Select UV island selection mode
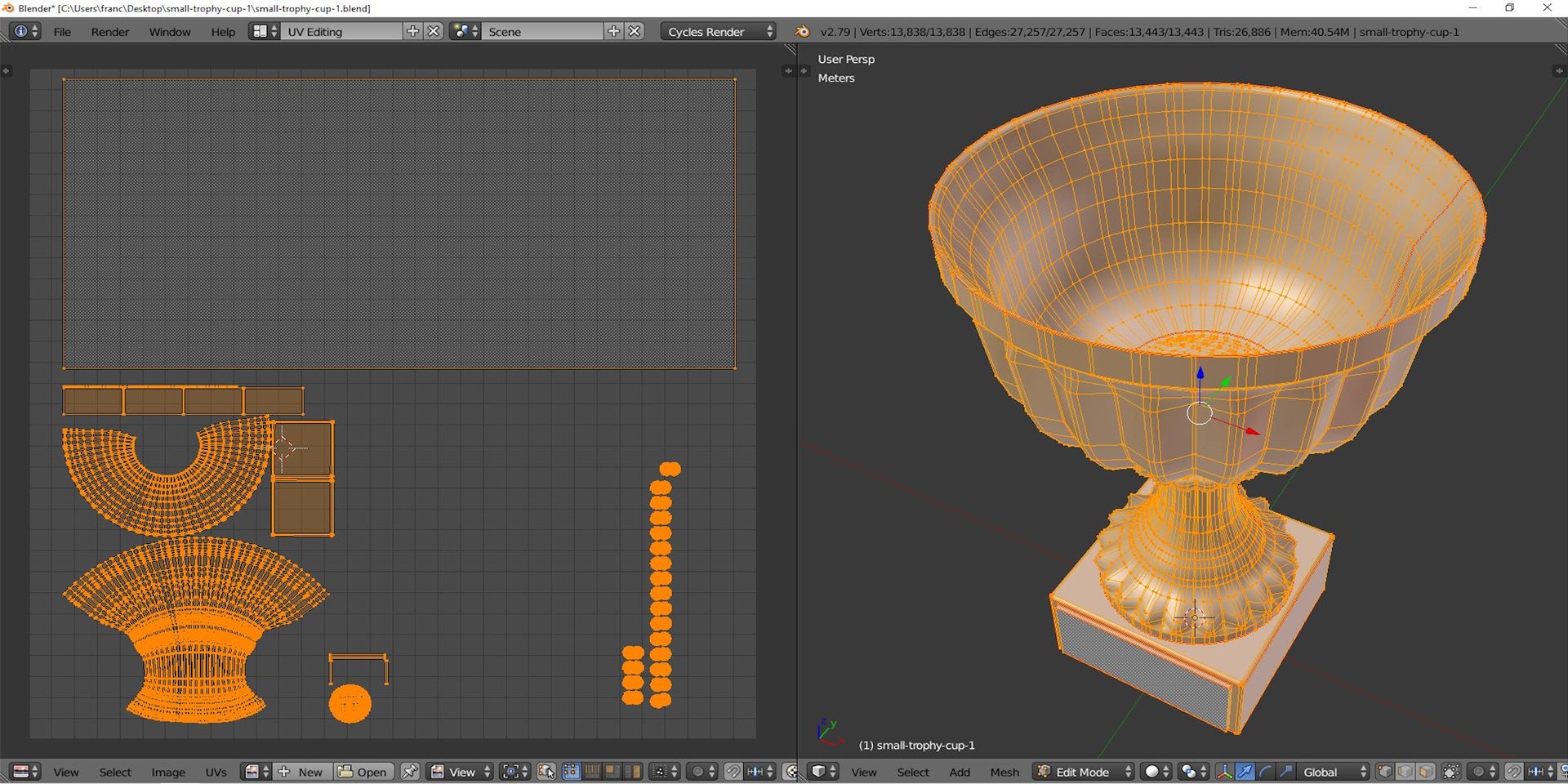This screenshot has height=784, width=1568. tap(632, 772)
